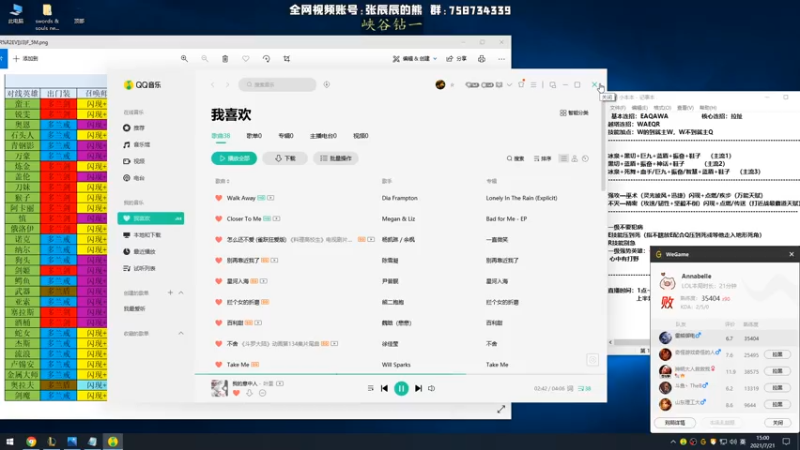Toggle heart on 星河入海 row

[218, 281]
